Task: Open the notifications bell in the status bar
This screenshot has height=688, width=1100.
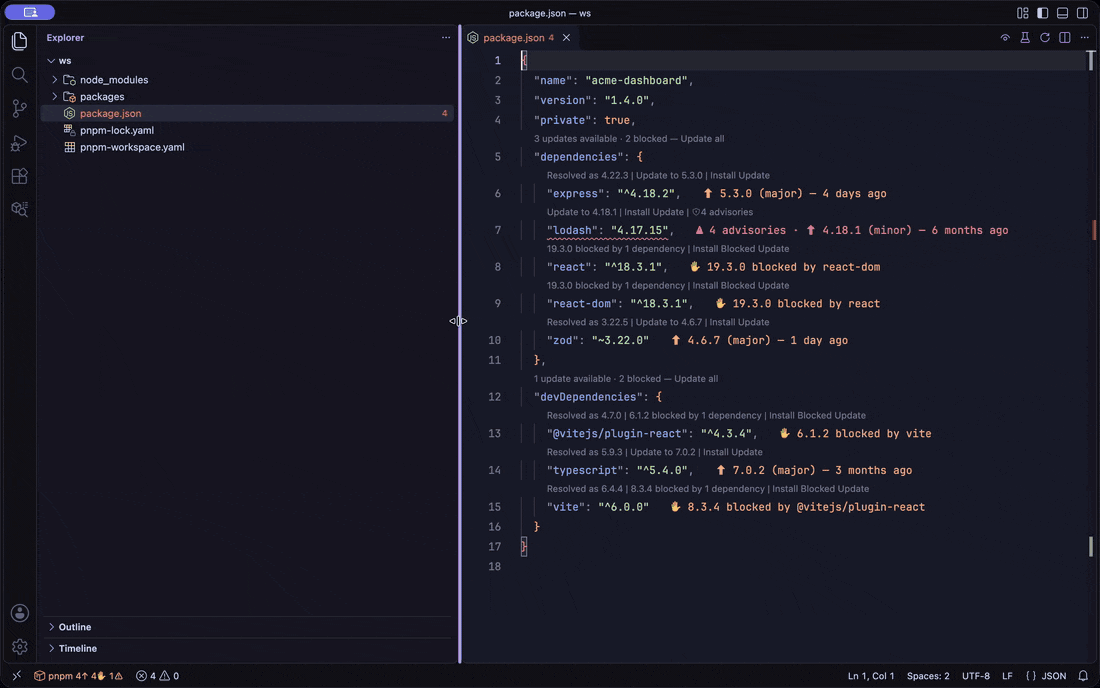Action: pyautogui.click(x=1083, y=676)
